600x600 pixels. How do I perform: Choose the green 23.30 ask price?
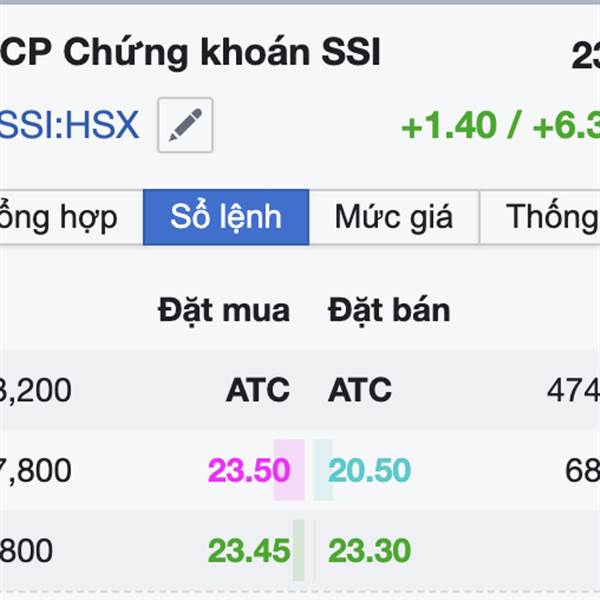[x=369, y=551]
